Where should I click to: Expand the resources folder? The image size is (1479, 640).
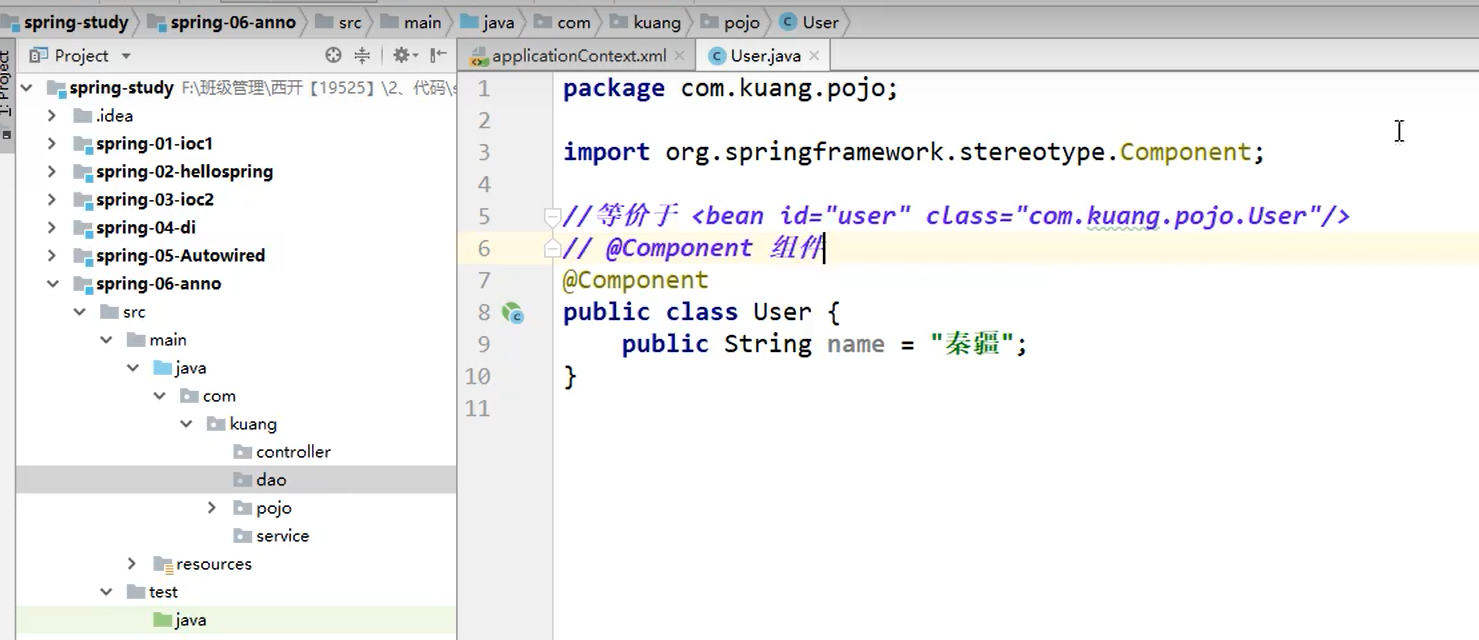coord(132,564)
